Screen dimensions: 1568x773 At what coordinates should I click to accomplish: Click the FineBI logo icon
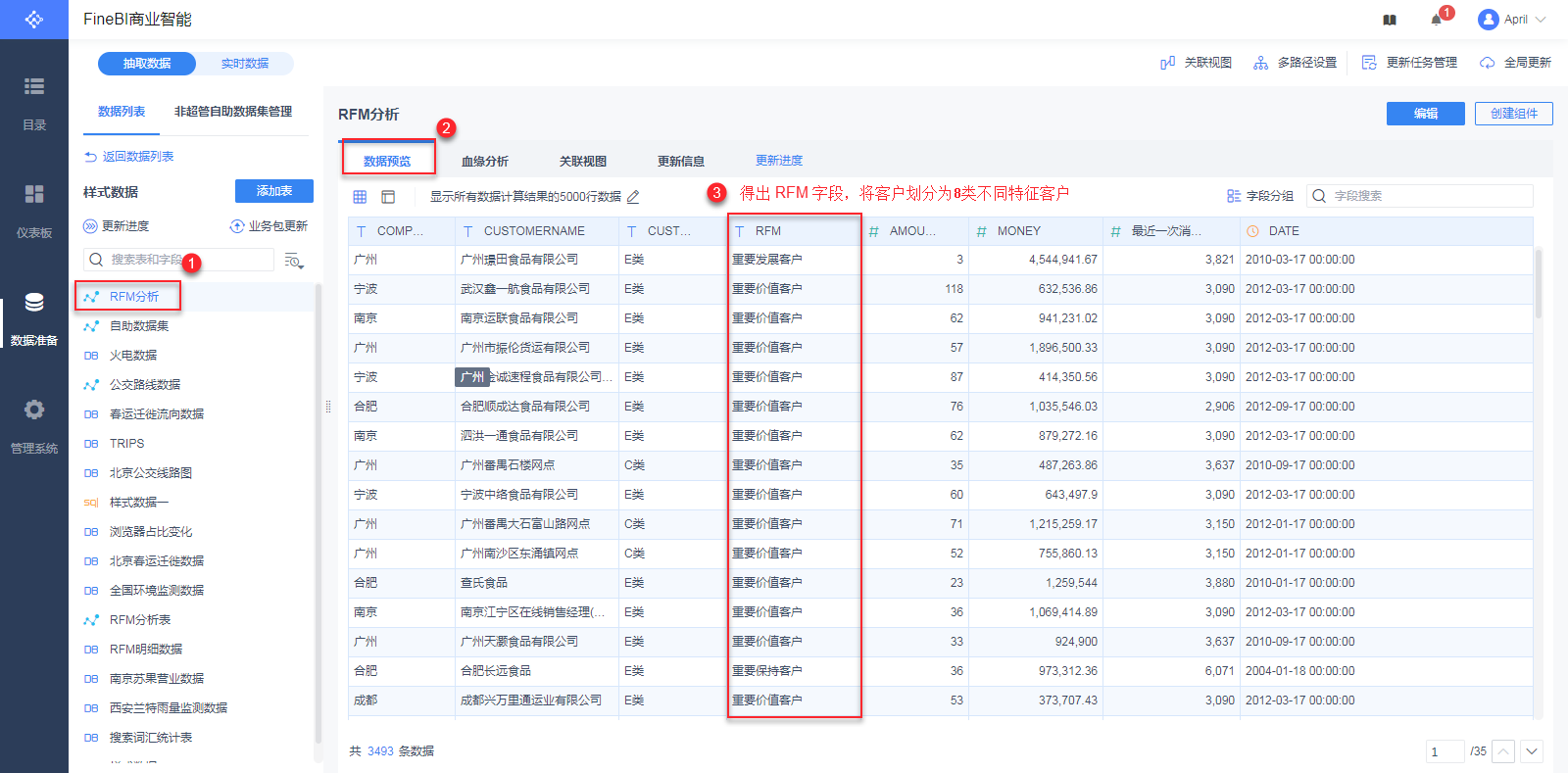34,20
